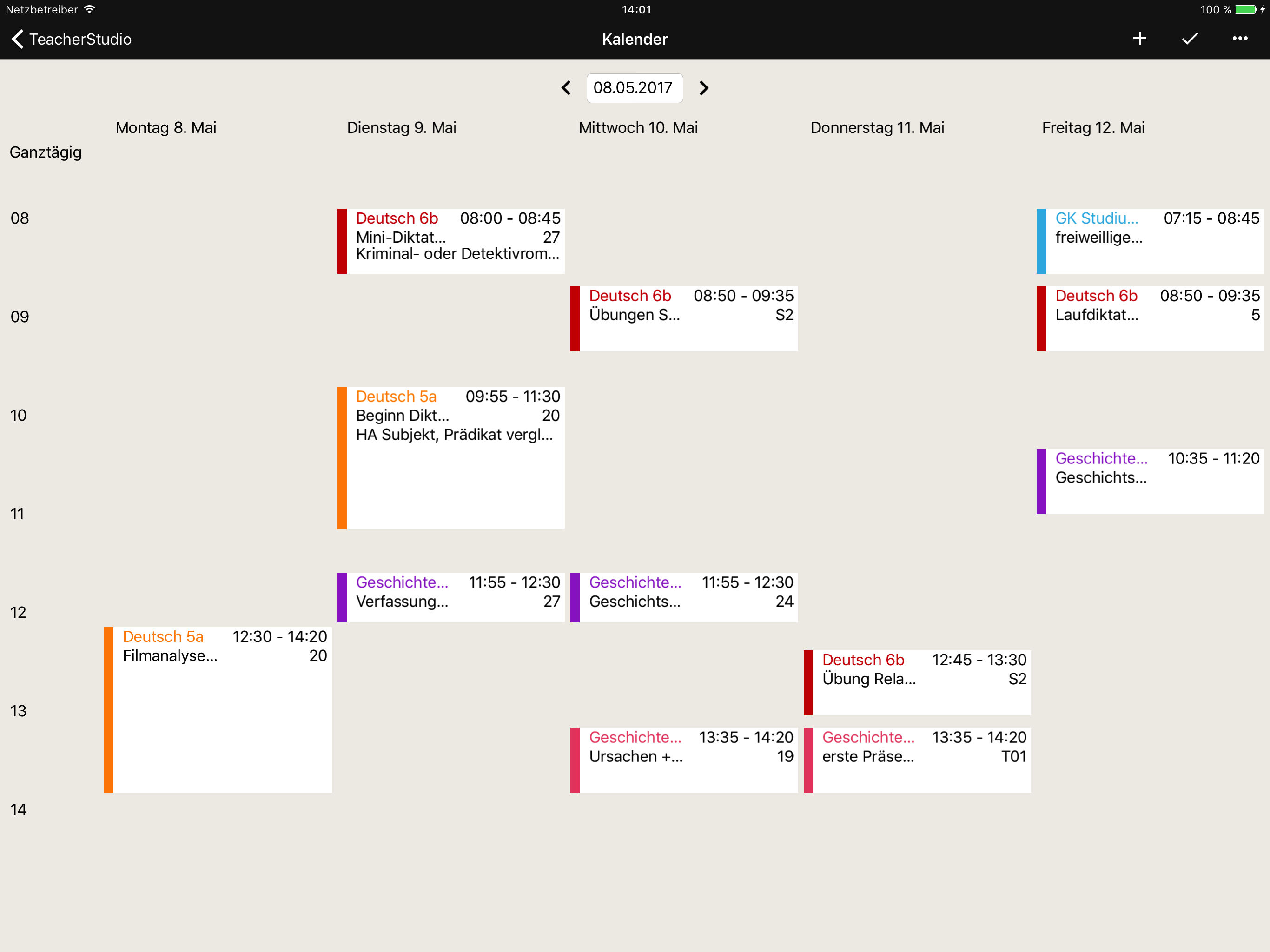Tap the checkmark icon in header
This screenshot has width=1270, height=952.
(1190, 39)
